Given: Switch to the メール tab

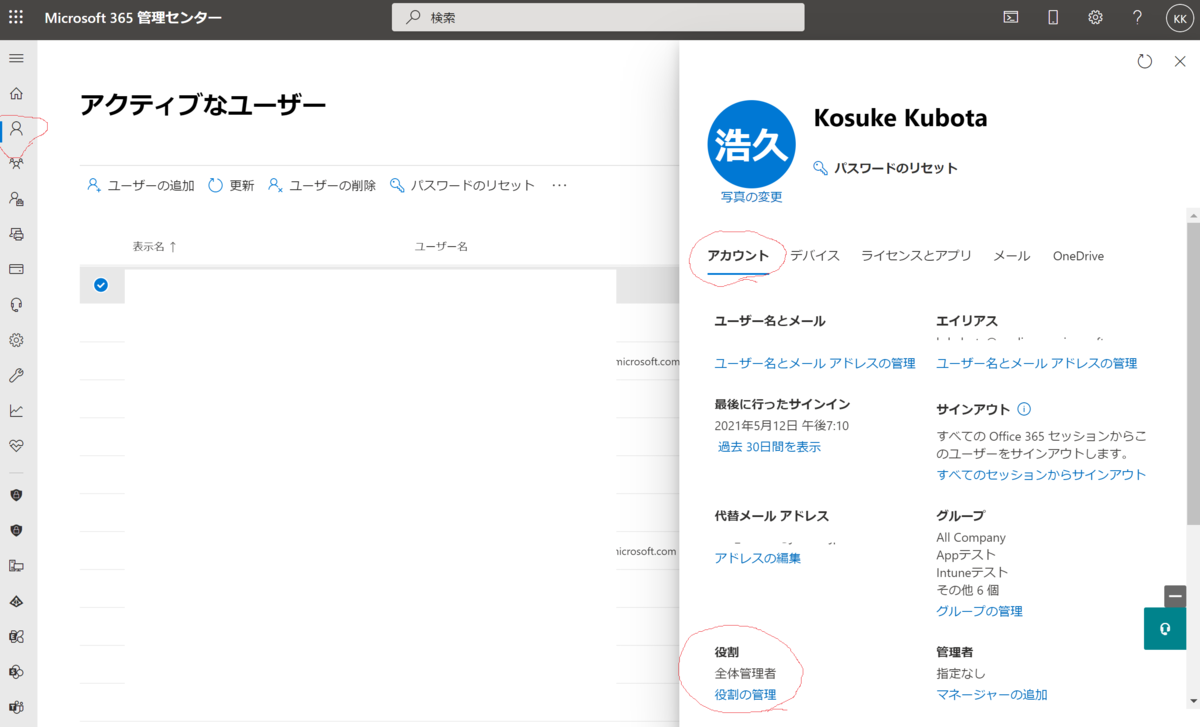Looking at the screenshot, I should pos(1012,256).
